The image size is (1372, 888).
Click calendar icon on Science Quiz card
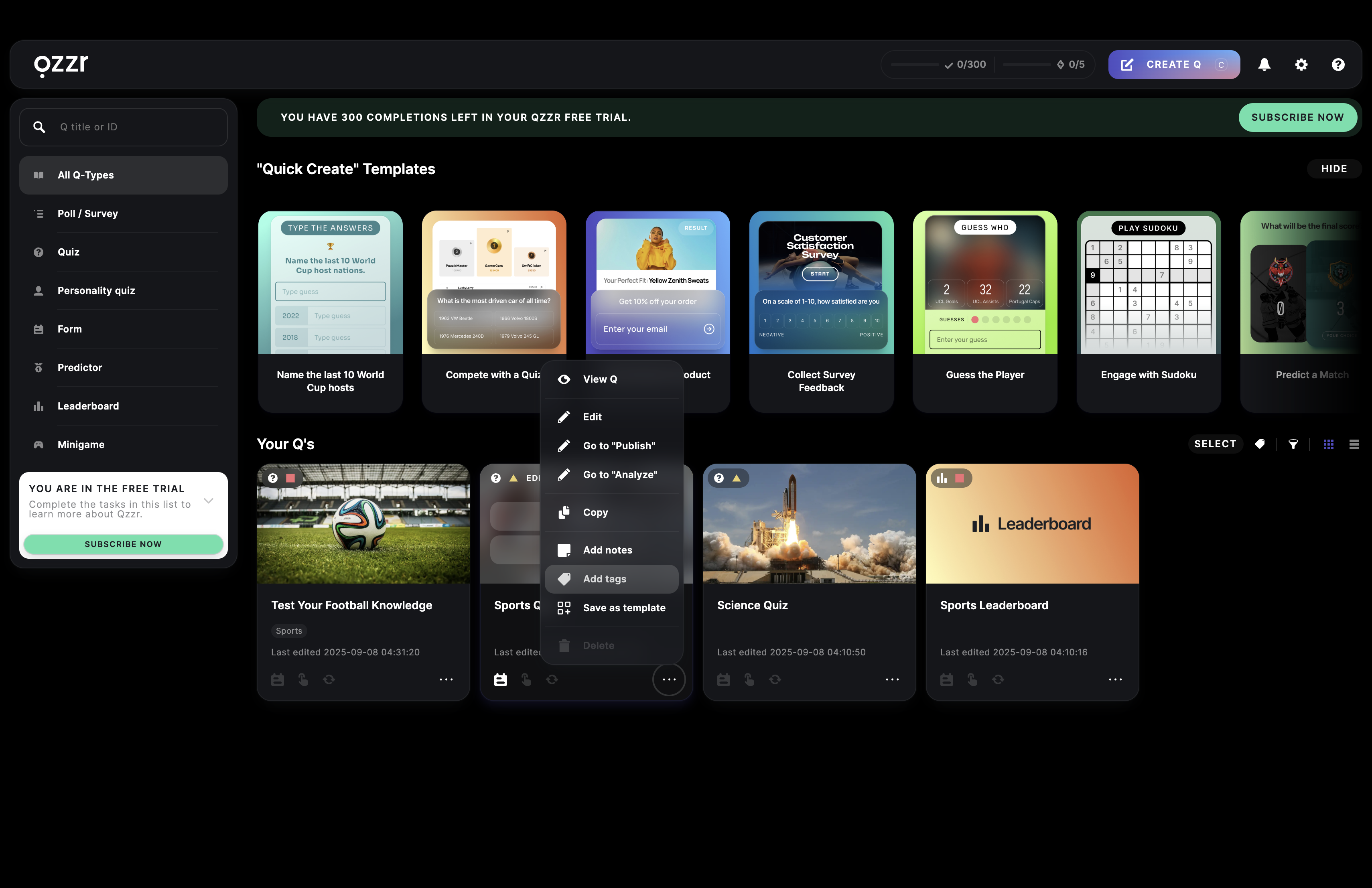(x=723, y=679)
